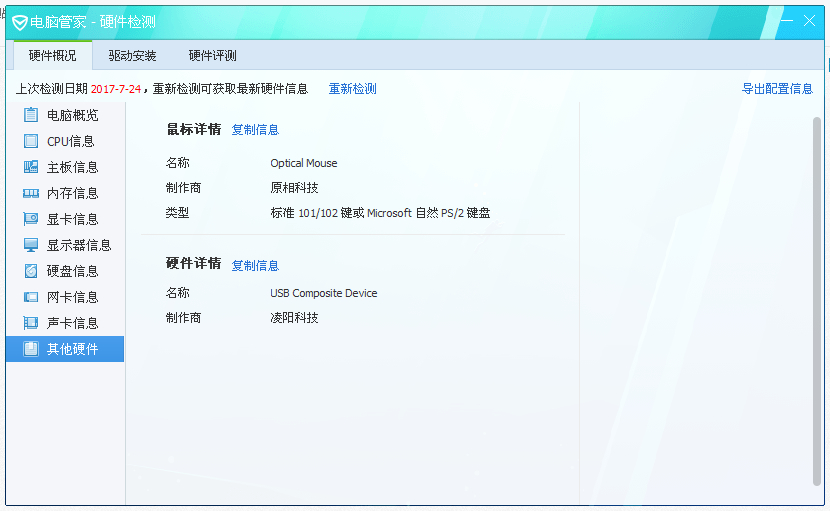Open the 硬件评测 tab

pos(212,56)
